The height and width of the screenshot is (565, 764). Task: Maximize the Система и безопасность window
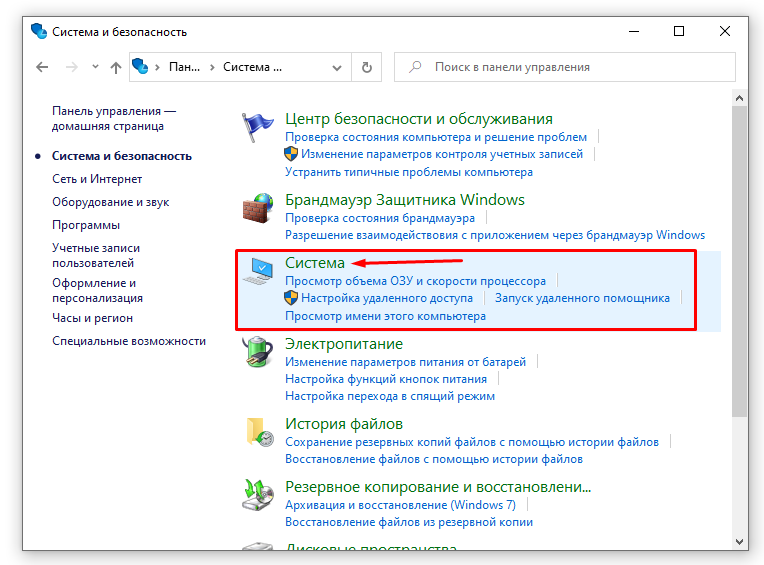click(x=679, y=31)
